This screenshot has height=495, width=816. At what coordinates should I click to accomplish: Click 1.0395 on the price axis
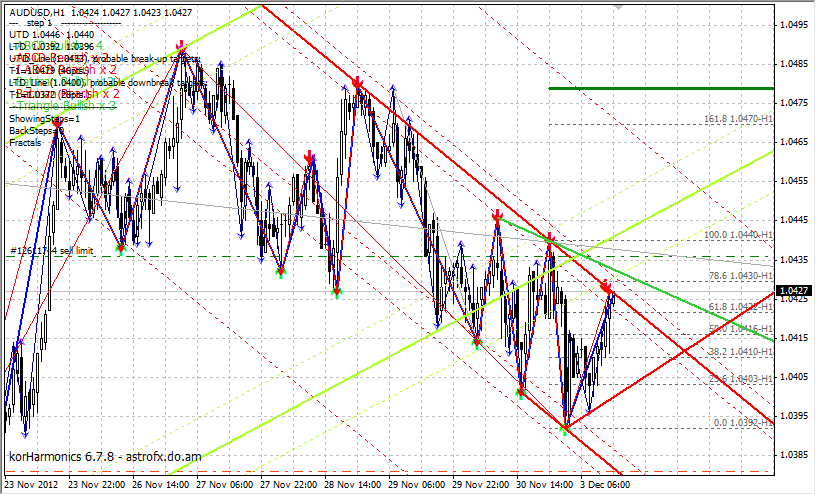pos(795,415)
